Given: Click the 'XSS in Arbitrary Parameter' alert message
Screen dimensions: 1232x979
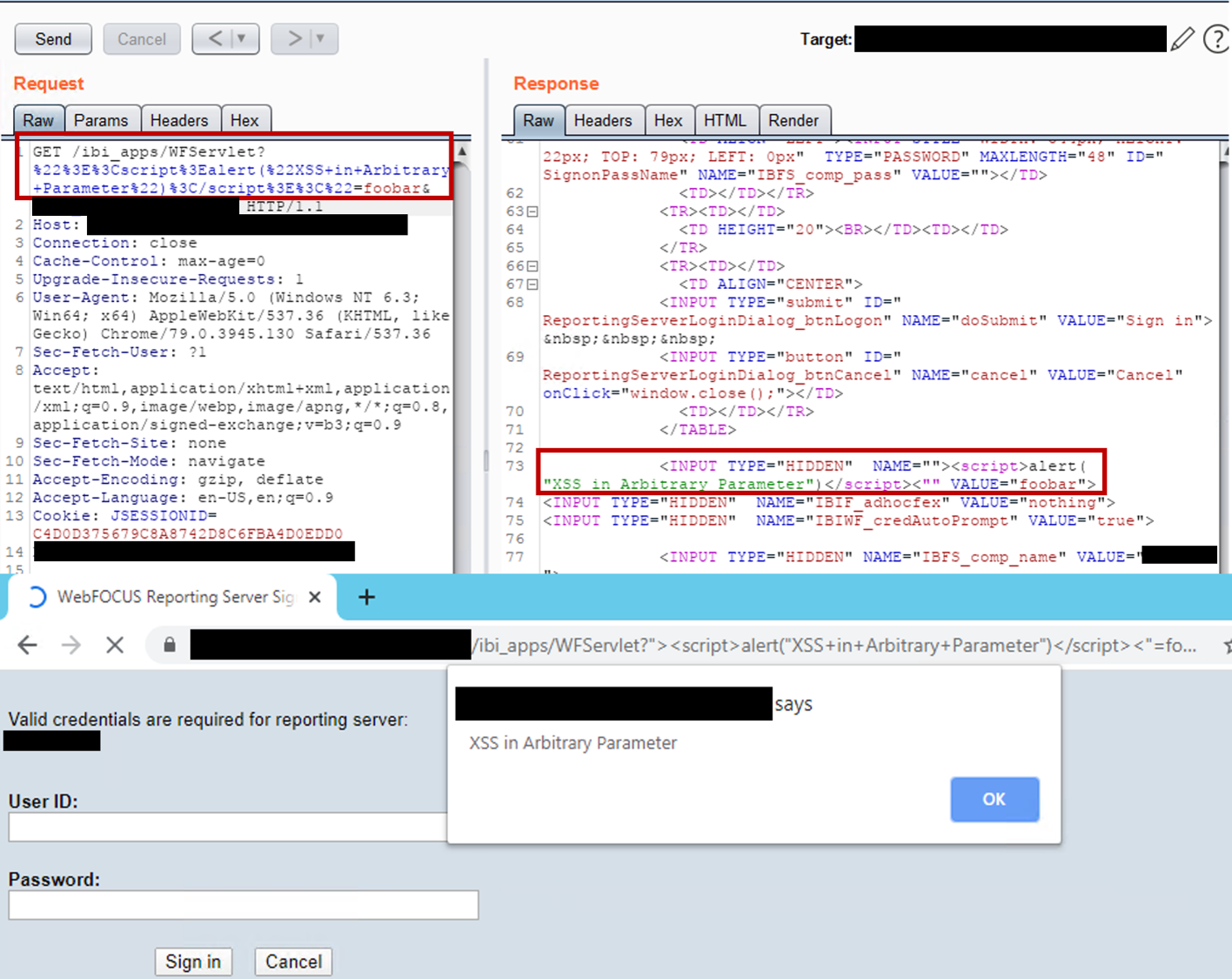Looking at the screenshot, I should [572, 743].
